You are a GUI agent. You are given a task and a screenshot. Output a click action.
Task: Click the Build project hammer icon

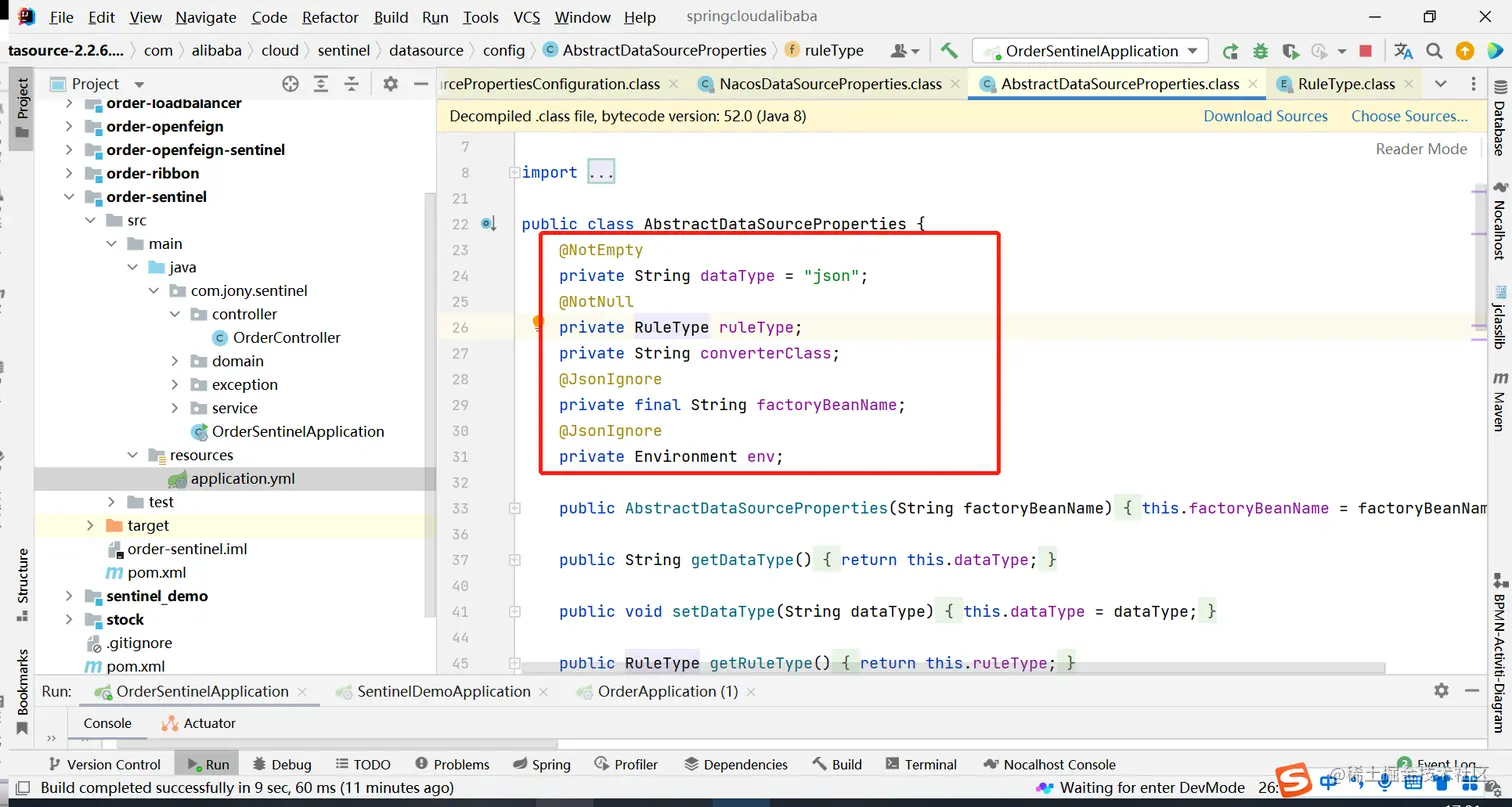coord(949,50)
